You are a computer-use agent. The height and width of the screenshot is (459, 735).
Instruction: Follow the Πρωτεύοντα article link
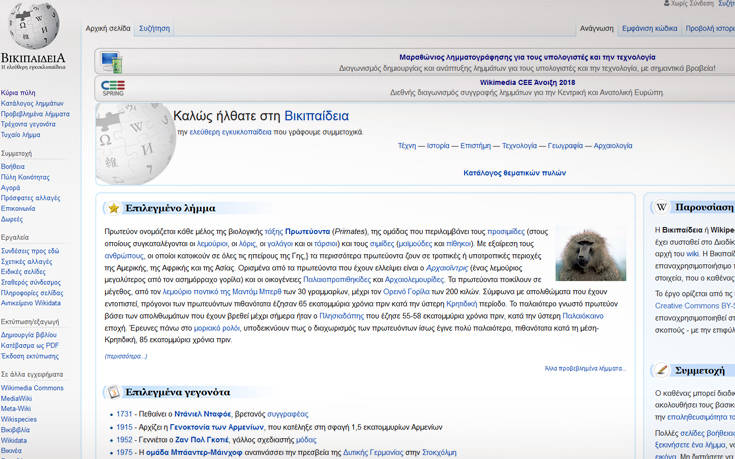click(307, 232)
